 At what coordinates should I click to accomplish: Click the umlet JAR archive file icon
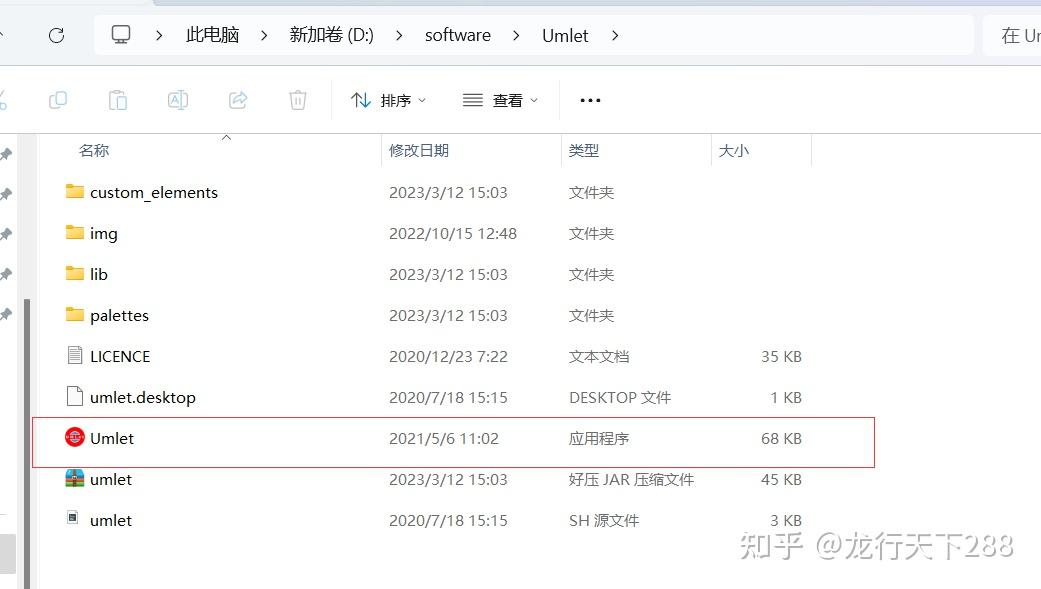pos(74,479)
